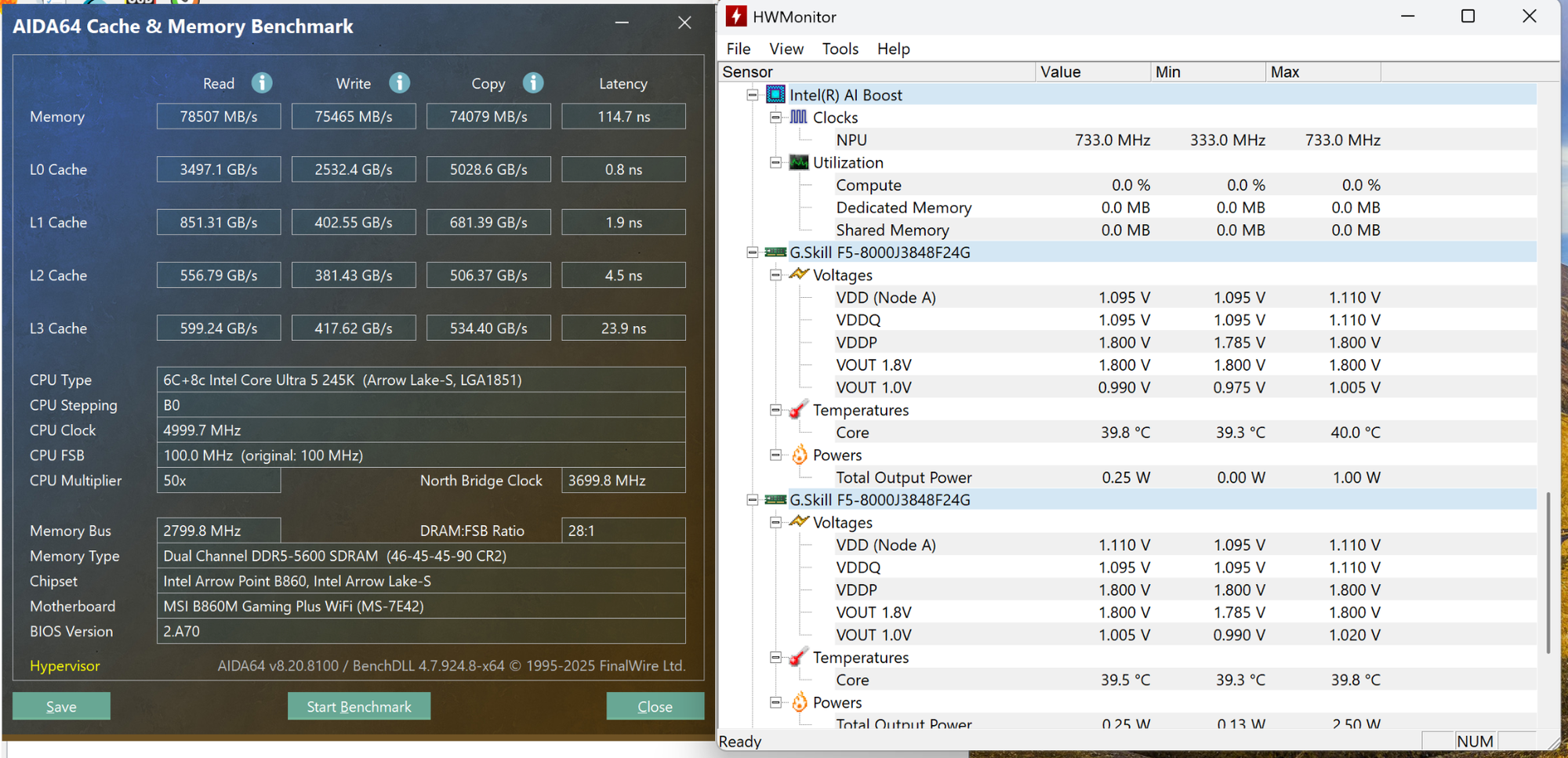Collapse the first G.Skill Voltages section
The height and width of the screenshot is (758, 1568).
775,275
